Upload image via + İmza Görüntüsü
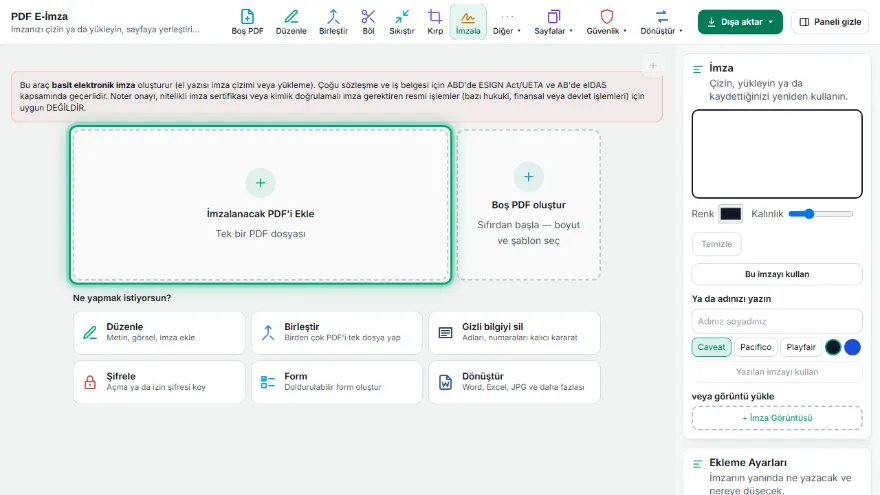The width and height of the screenshot is (880, 495). (x=777, y=418)
